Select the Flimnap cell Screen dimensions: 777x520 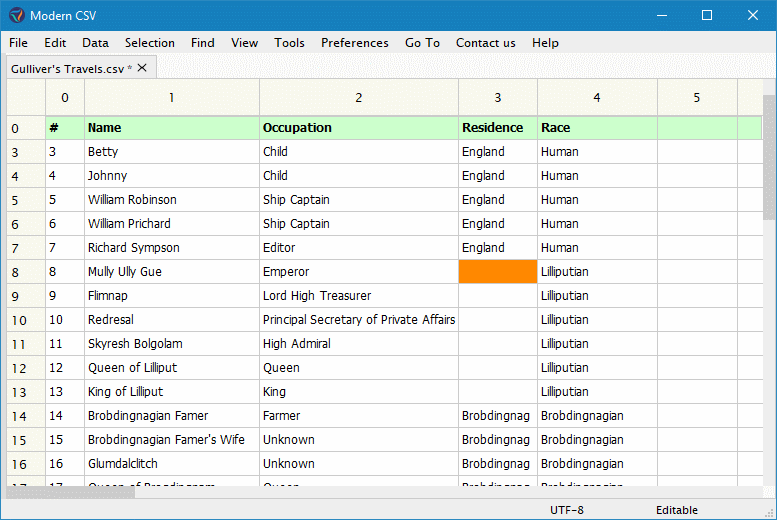(x=171, y=296)
